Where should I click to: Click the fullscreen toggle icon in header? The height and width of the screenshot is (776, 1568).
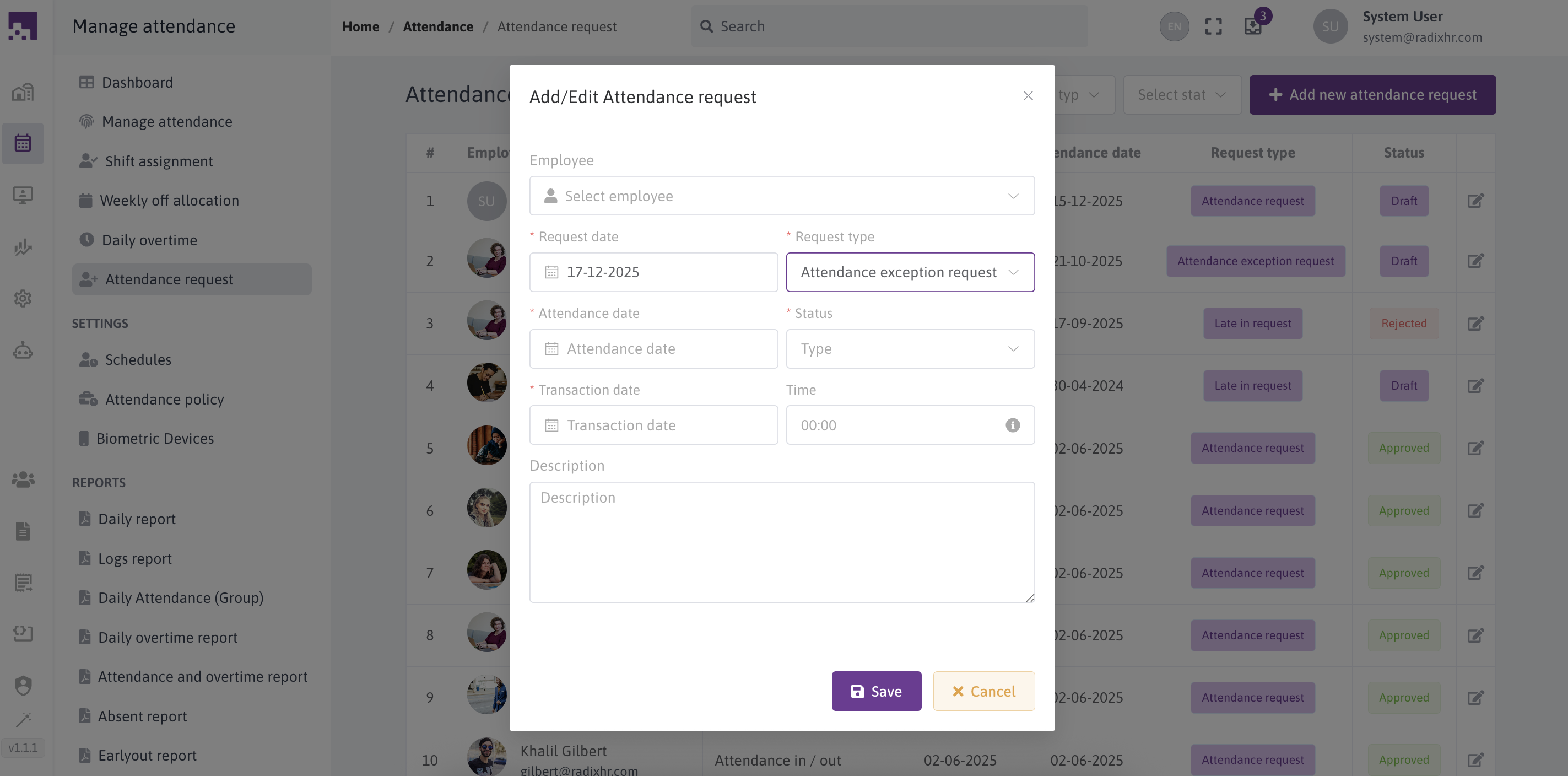click(1213, 26)
